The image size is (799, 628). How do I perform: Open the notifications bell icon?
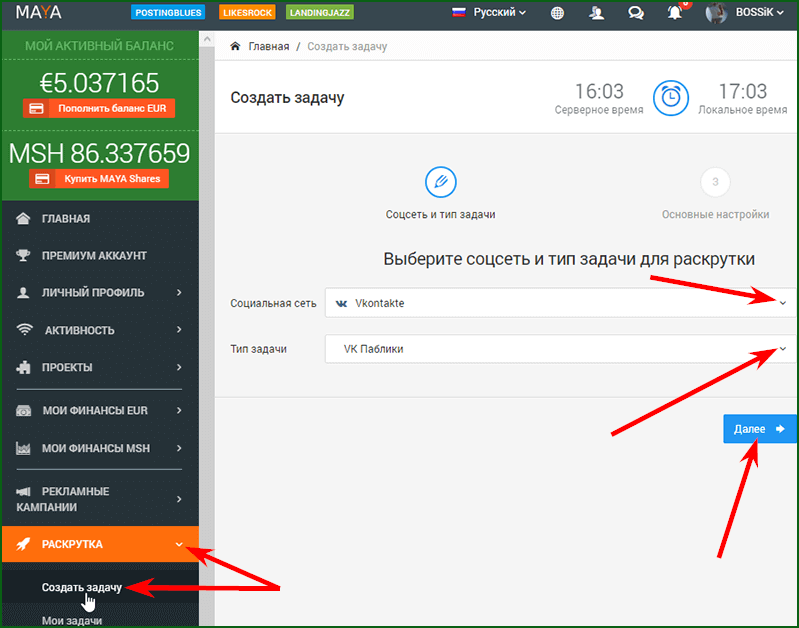pyautogui.click(x=675, y=12)
